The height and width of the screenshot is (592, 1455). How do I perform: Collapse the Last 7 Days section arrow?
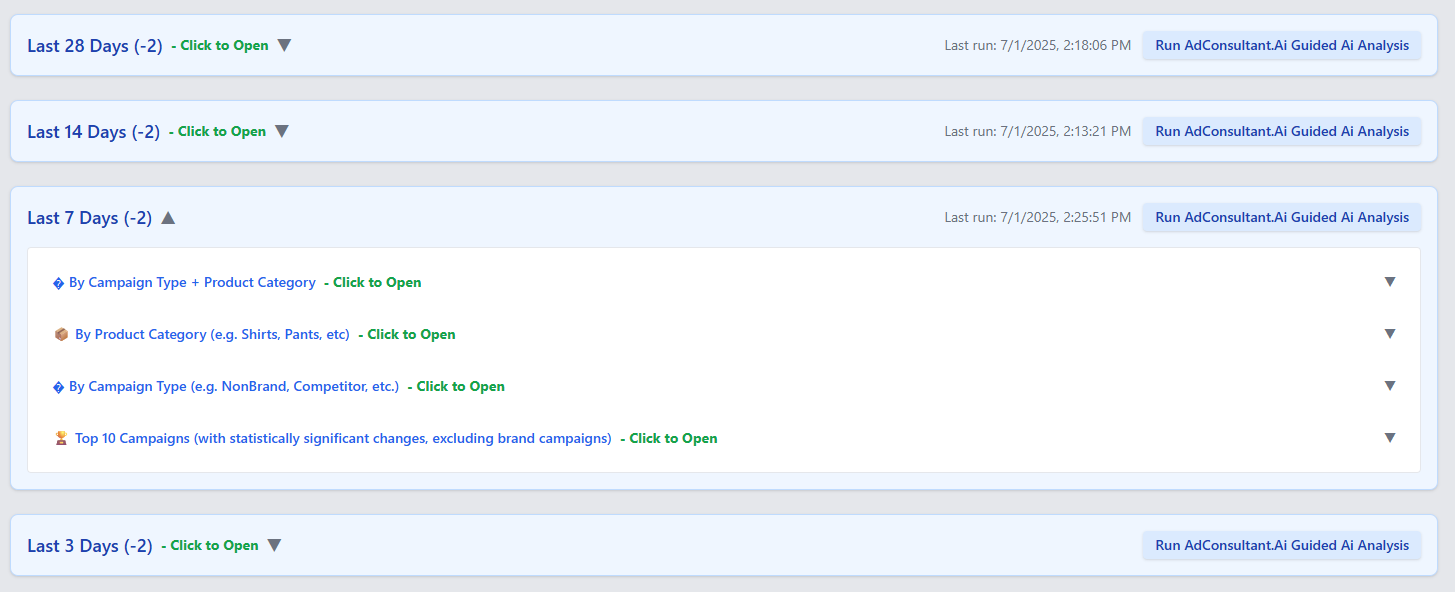pyautogui.click(x=168, y=218)
